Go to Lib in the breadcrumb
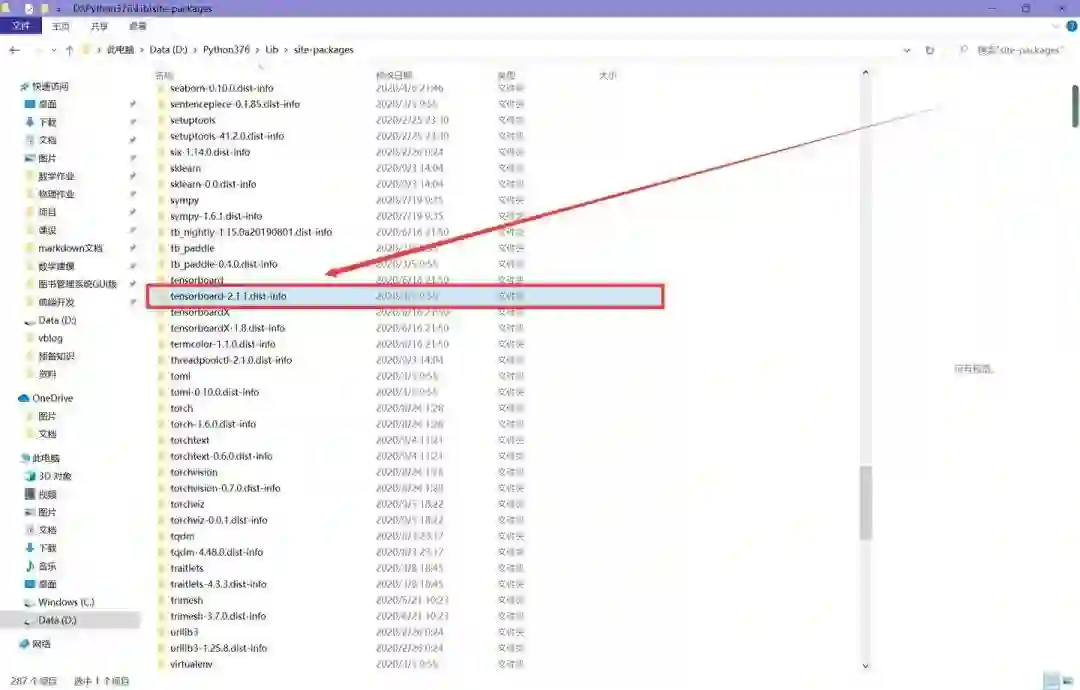1080x690 pixels. point(271,50)
